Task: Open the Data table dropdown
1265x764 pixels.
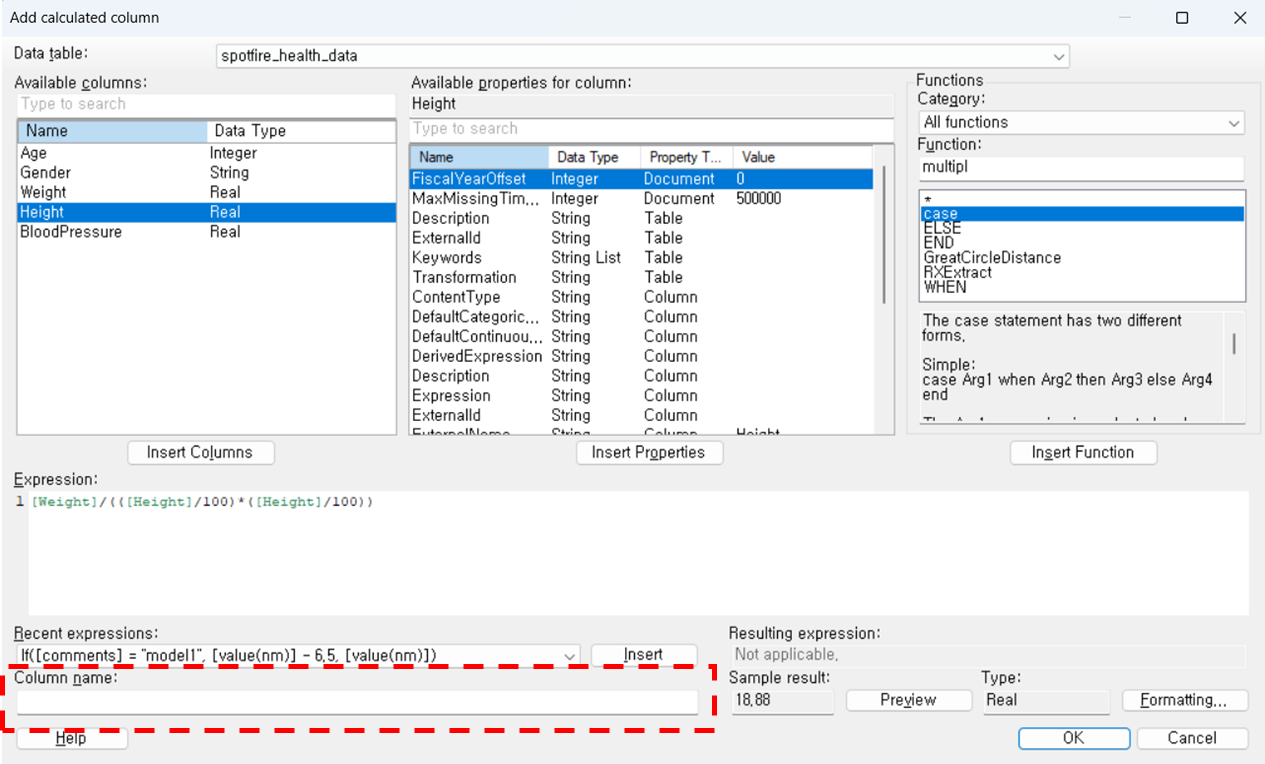Action: (x=642, y=56)
